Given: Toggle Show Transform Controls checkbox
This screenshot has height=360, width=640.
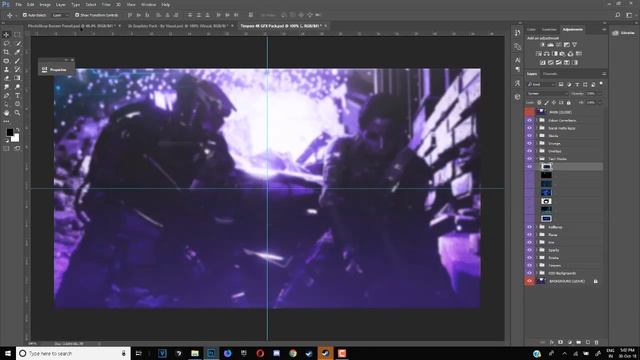Looking at the screenshot, I should (x=77, y=15).
